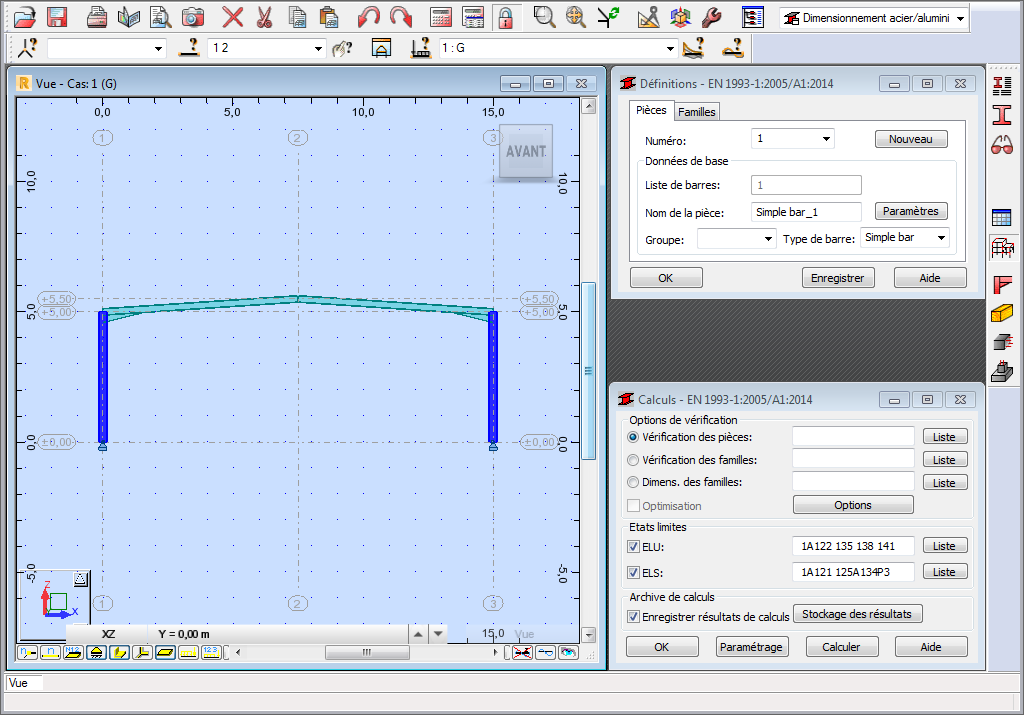Image resolution: width=1024 pixels, height=715 pixels.
Task: Open the wrench preferences icon
Action: coord(712,18)
